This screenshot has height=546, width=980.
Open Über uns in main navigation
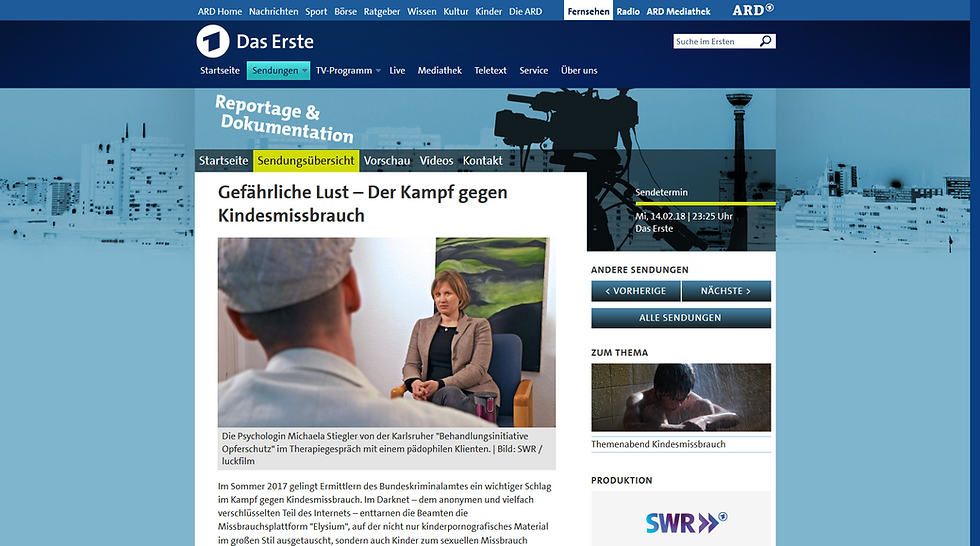coord(579,71)
